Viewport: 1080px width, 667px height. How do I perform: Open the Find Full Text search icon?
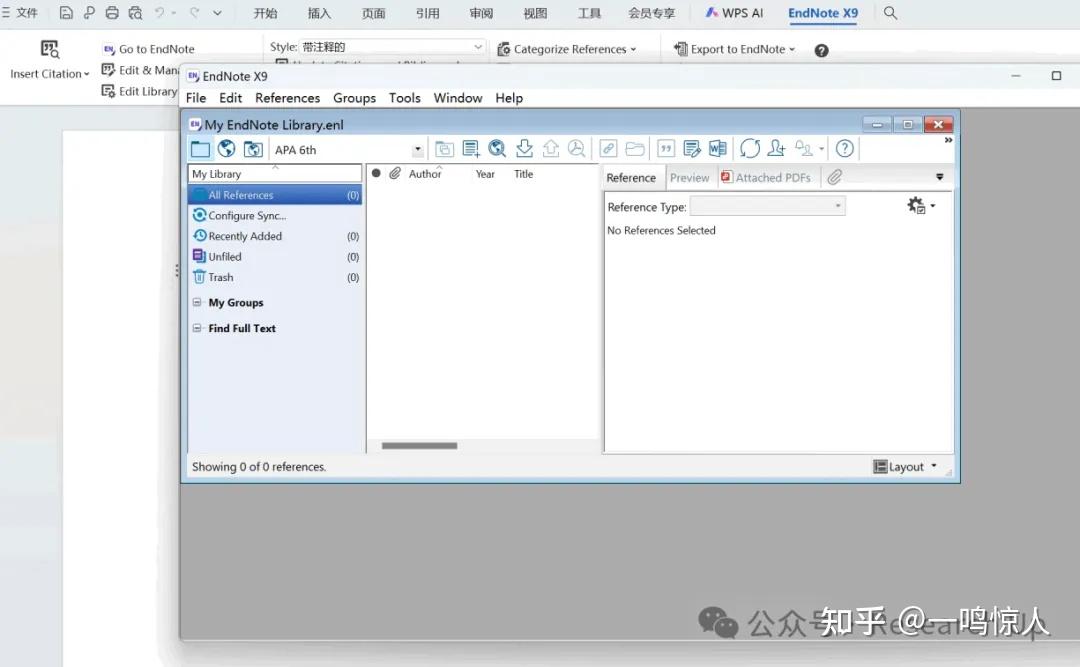(x=577, y=148)
